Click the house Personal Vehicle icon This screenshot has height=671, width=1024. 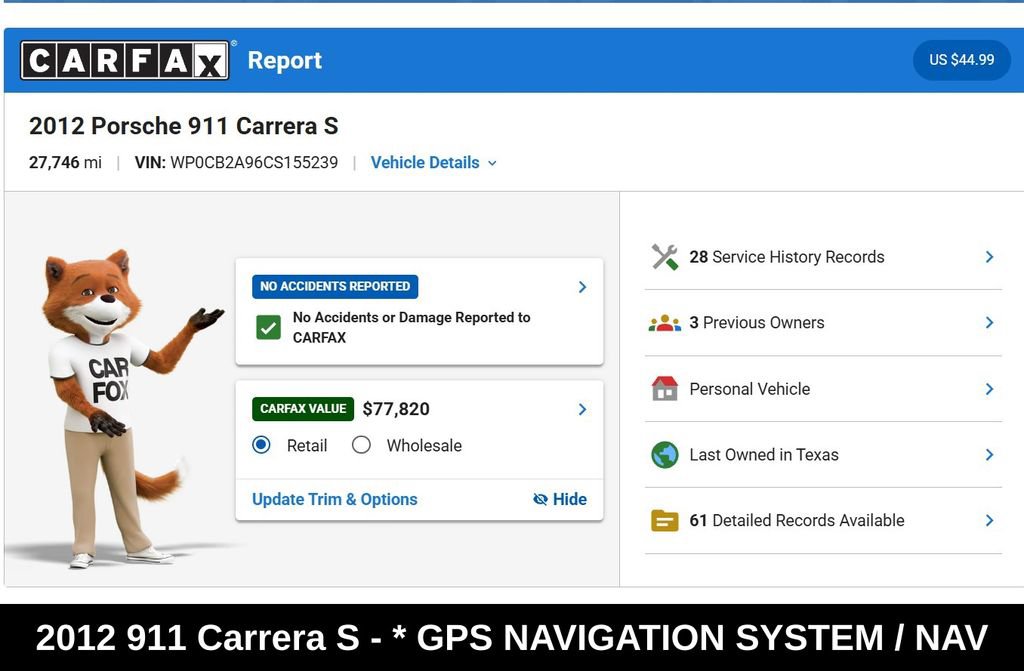click(665, 389)
